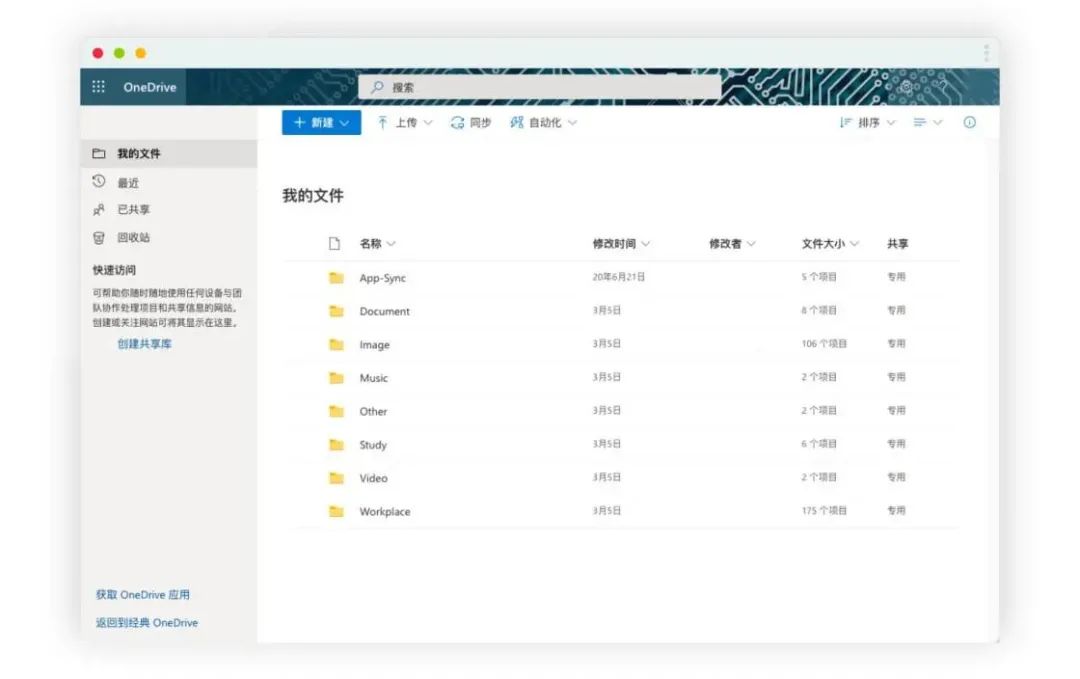Click the Get OneDrive apps link
This screenshot has height=679, width=1080.
pyautogui.click(x=143, y=595)
